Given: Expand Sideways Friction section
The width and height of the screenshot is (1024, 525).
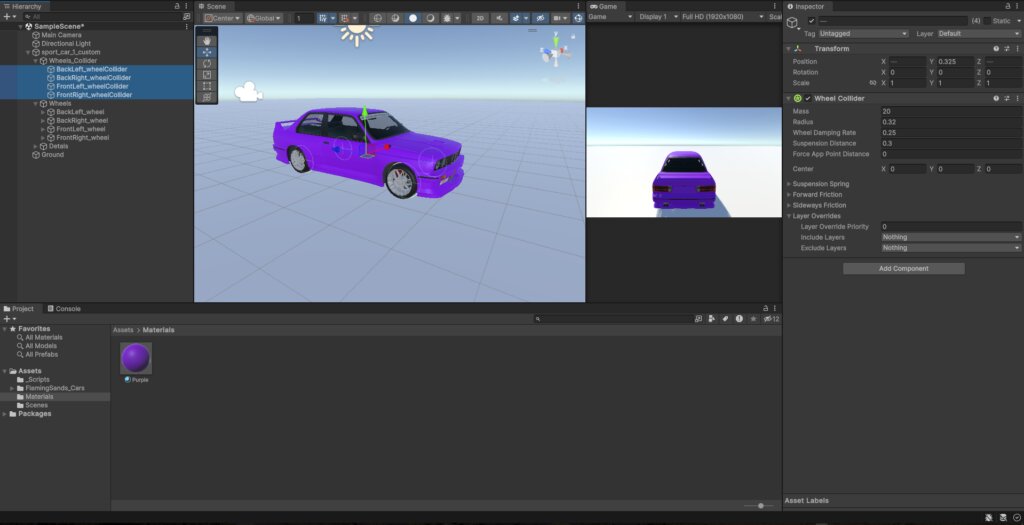Looking at the screenshot, I should [789, 205].
